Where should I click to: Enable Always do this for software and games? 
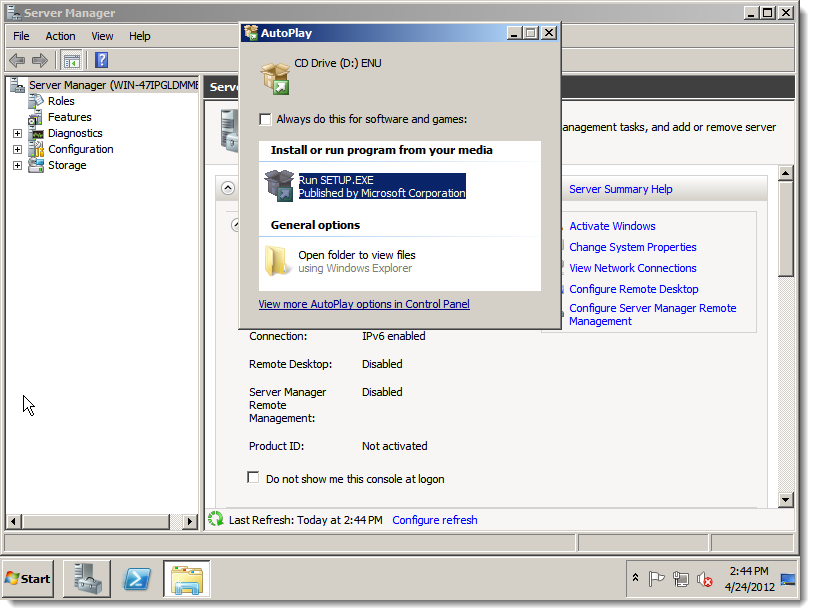(x=266, y=120)
